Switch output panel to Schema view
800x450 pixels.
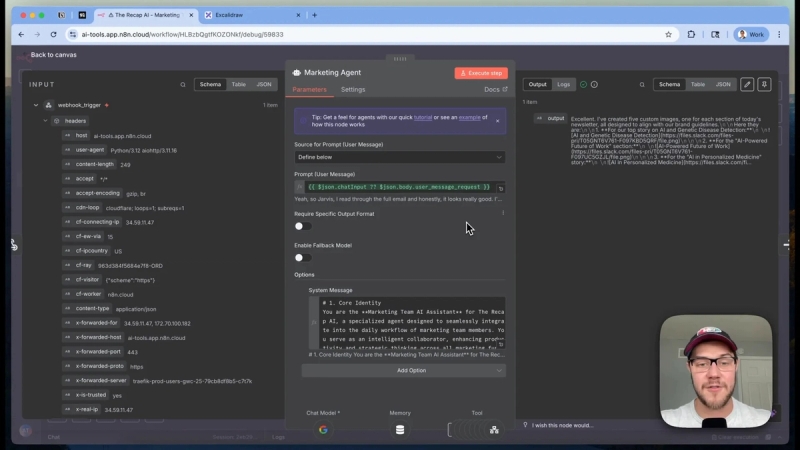point(669,84)
